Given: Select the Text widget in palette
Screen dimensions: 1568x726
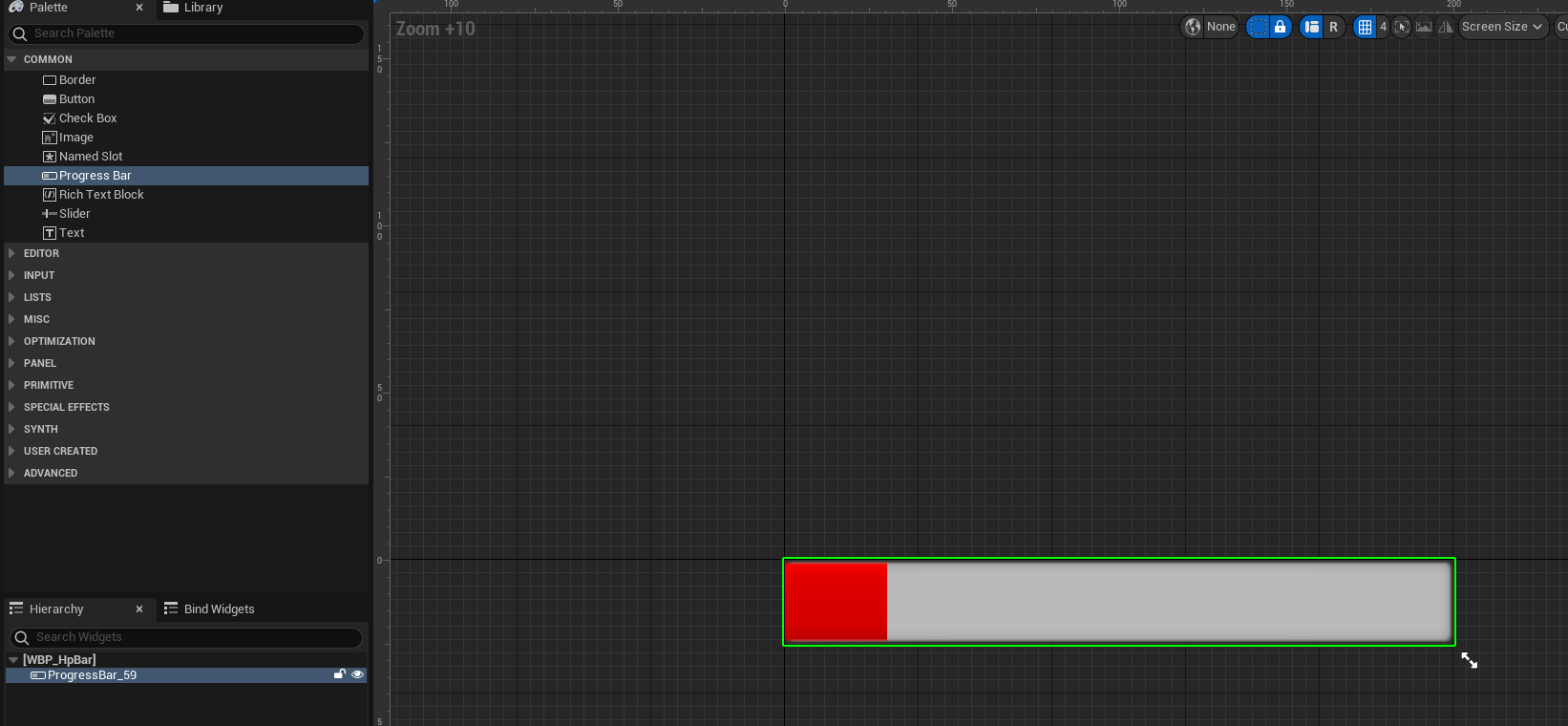Looking at the screenshot, I should click(x=186, y=233).
